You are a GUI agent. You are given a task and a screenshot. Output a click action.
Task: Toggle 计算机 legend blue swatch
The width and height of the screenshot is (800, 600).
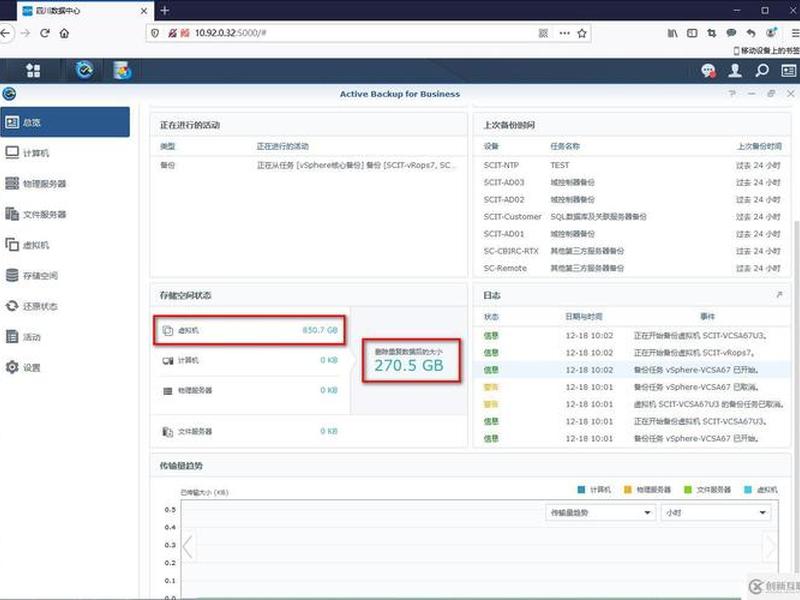[581, 490]
